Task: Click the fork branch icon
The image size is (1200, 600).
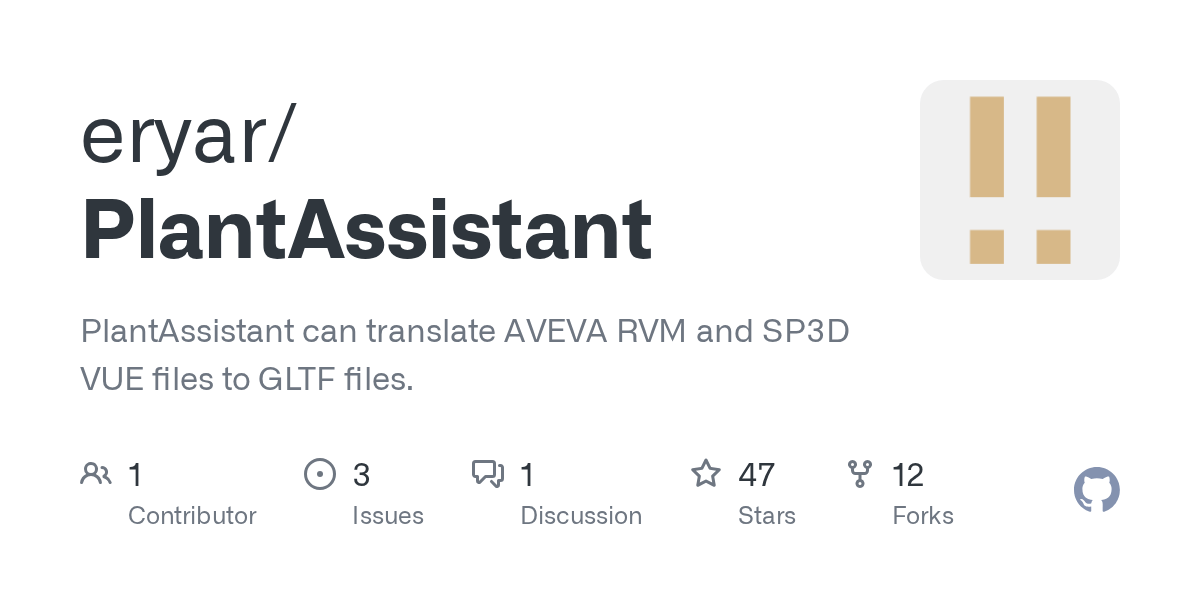Action: [859, 474]
